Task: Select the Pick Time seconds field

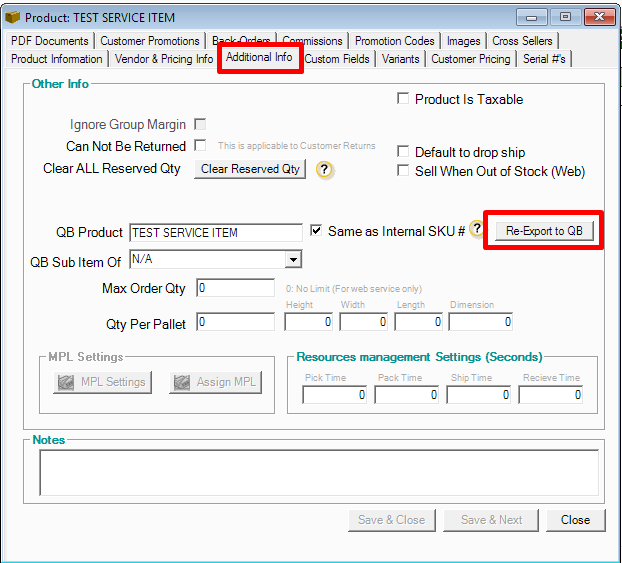Action: (x=335, y=395)
